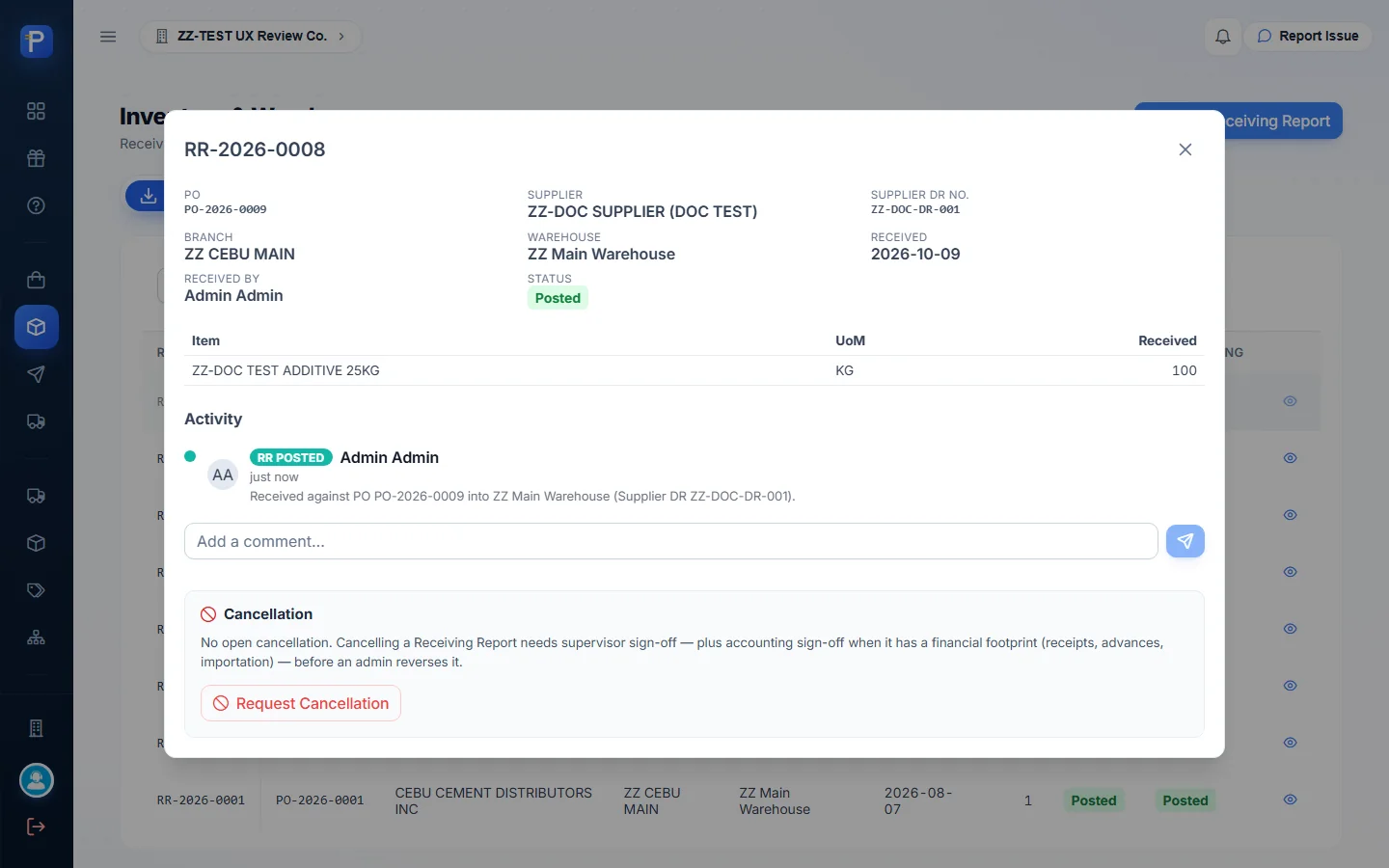Click PO-2026-0001 in background table
The height and width of the screenshot is (868, 1389).
(x=319, y=800)
